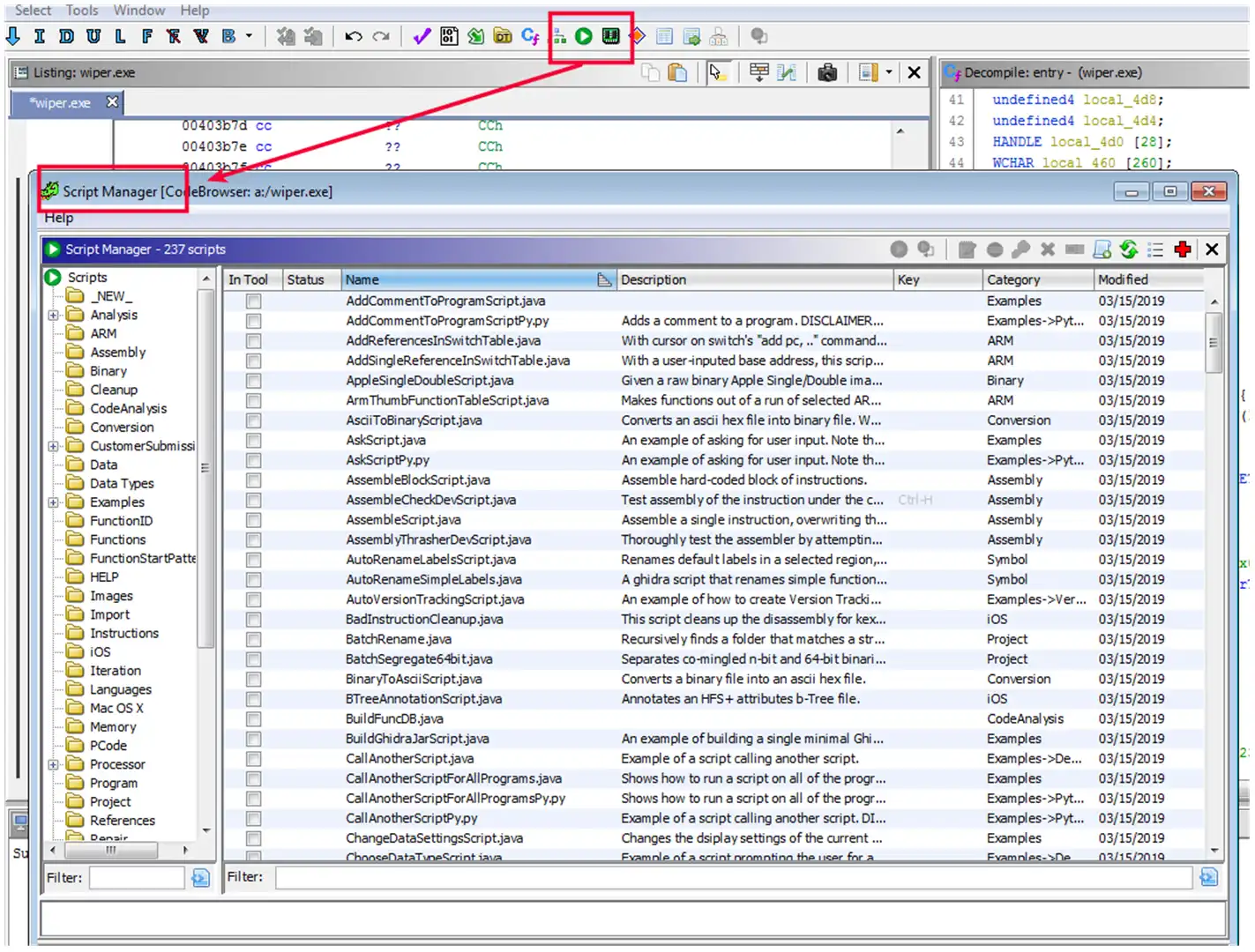Open dropdown arrow next to B navigation icon
The width and height of the screenshot is (1255, 952).
(250, 36)
